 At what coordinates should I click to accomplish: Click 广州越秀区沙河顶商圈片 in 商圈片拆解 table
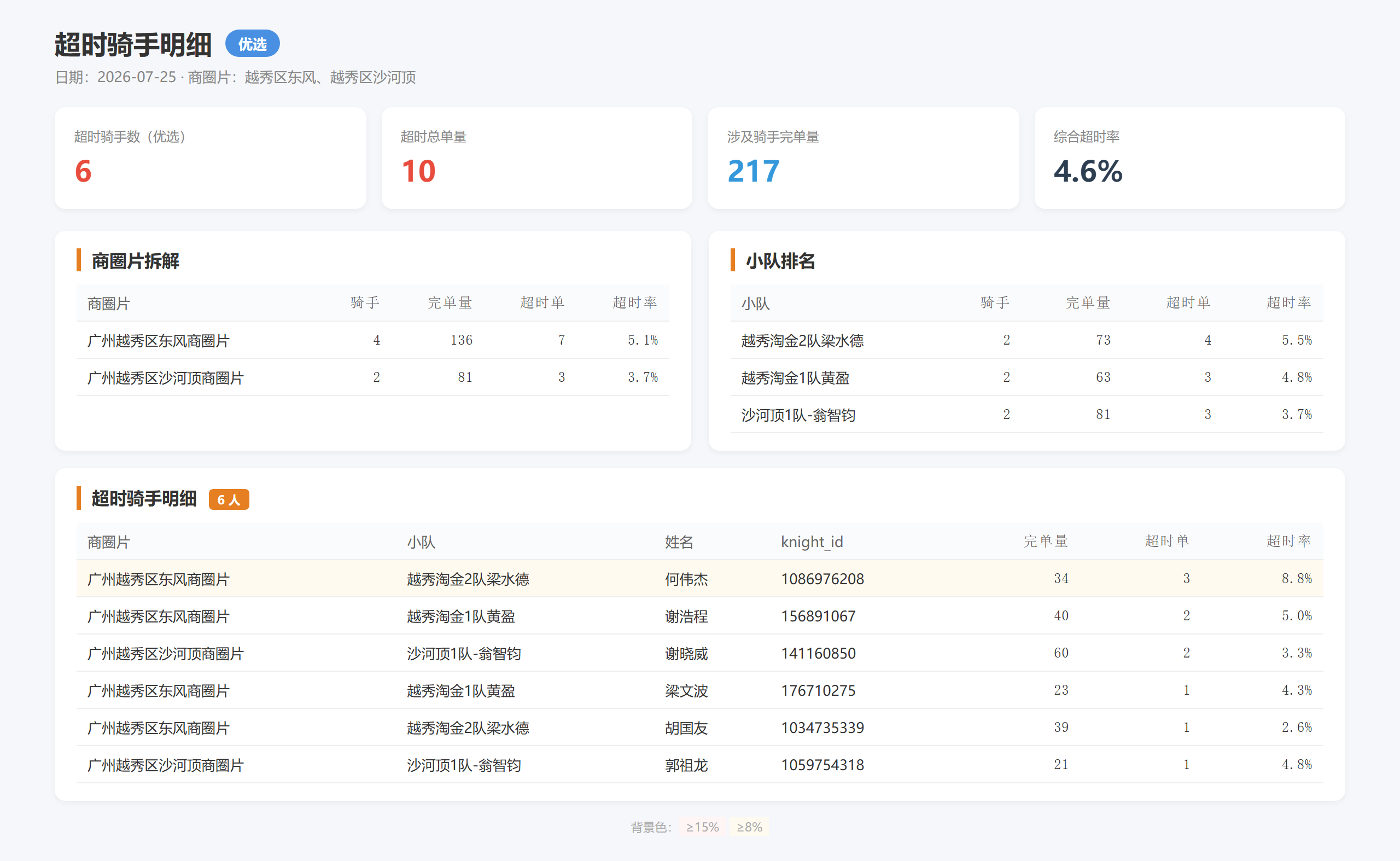coord(166,377)
